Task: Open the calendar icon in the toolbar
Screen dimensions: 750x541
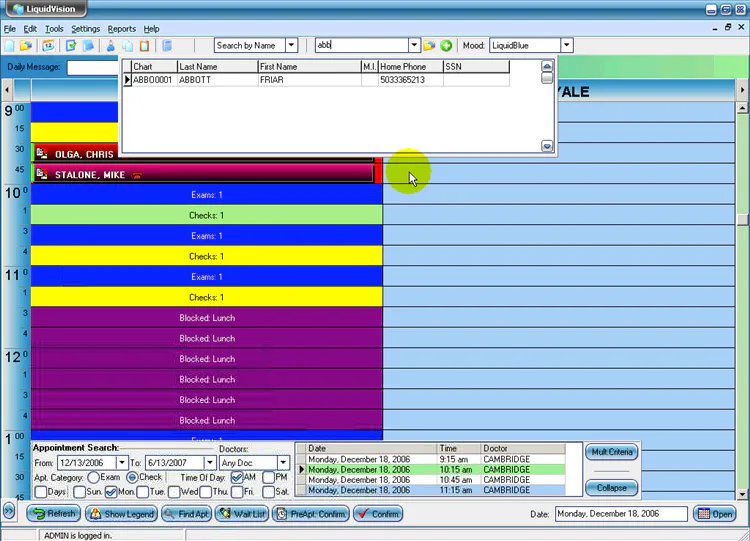Action: tap(48, 46)
